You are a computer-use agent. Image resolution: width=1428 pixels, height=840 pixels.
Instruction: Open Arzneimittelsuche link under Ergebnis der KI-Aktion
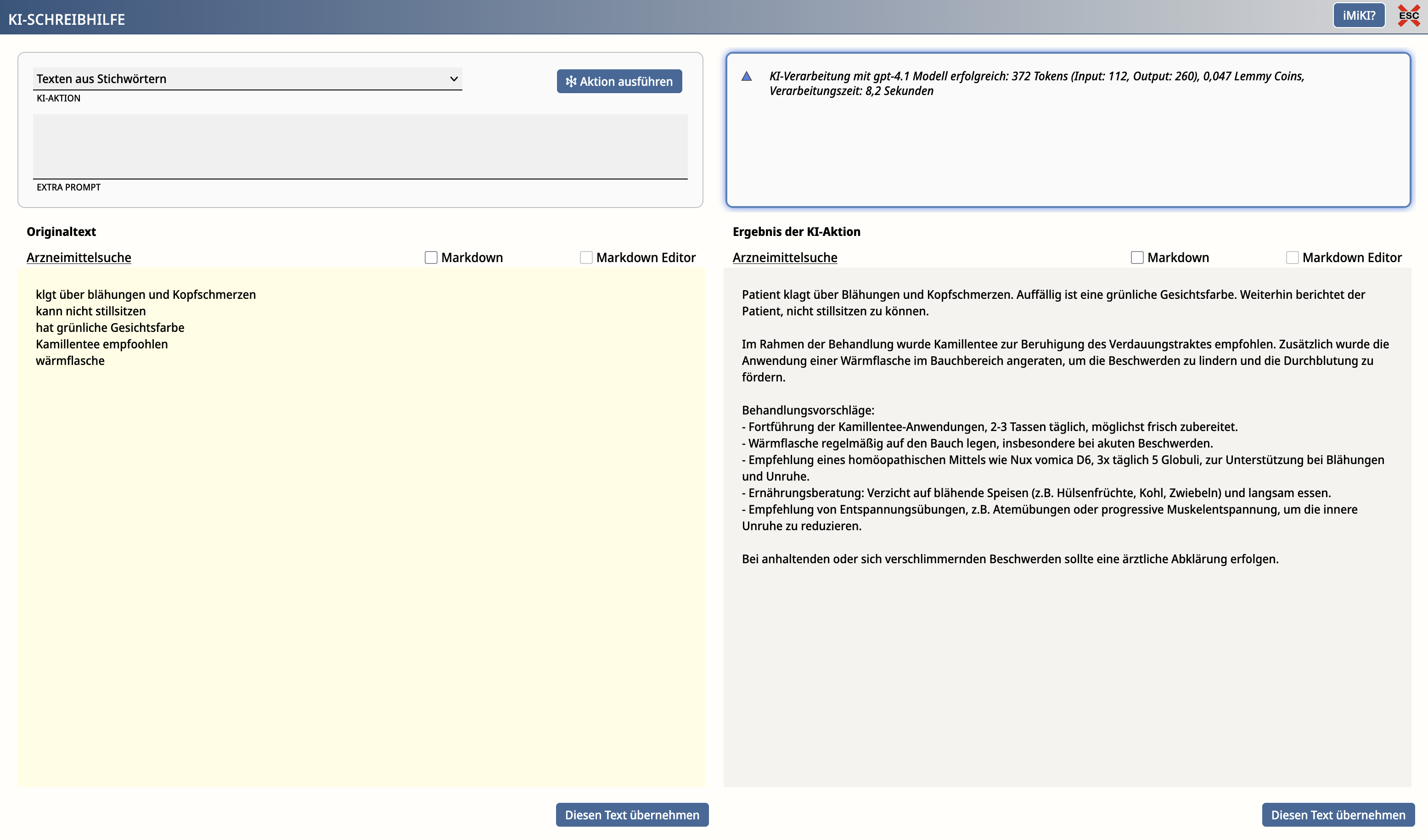(785, 258)
